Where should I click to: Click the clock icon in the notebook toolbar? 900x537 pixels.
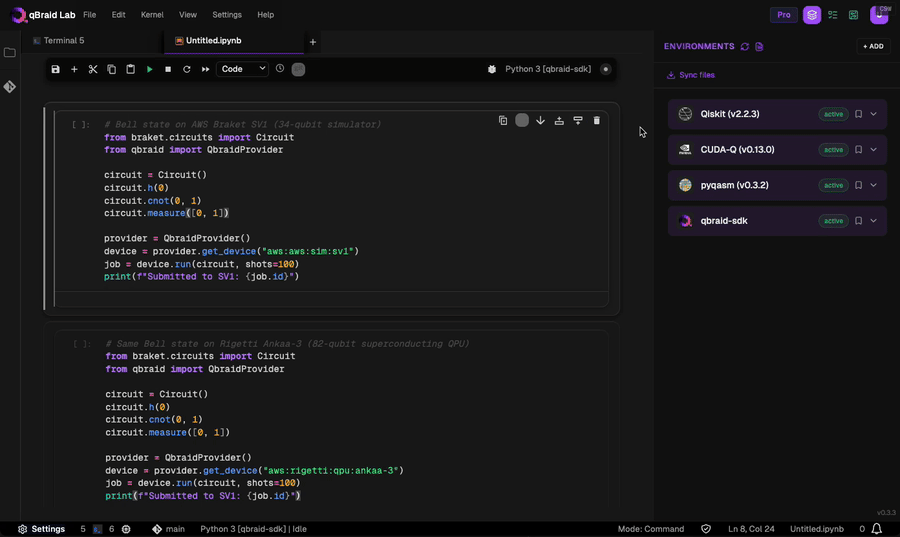point(280,68)
